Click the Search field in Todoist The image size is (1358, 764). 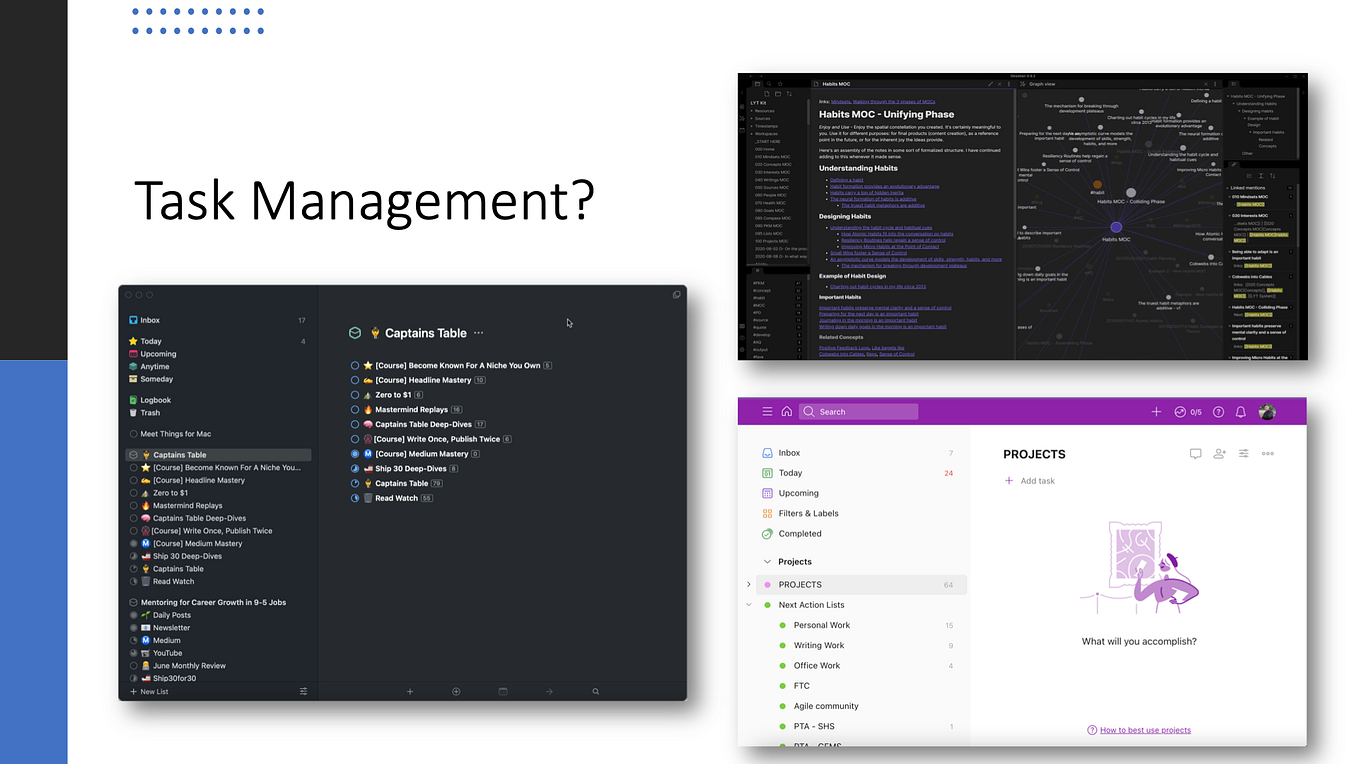[858, 411]
